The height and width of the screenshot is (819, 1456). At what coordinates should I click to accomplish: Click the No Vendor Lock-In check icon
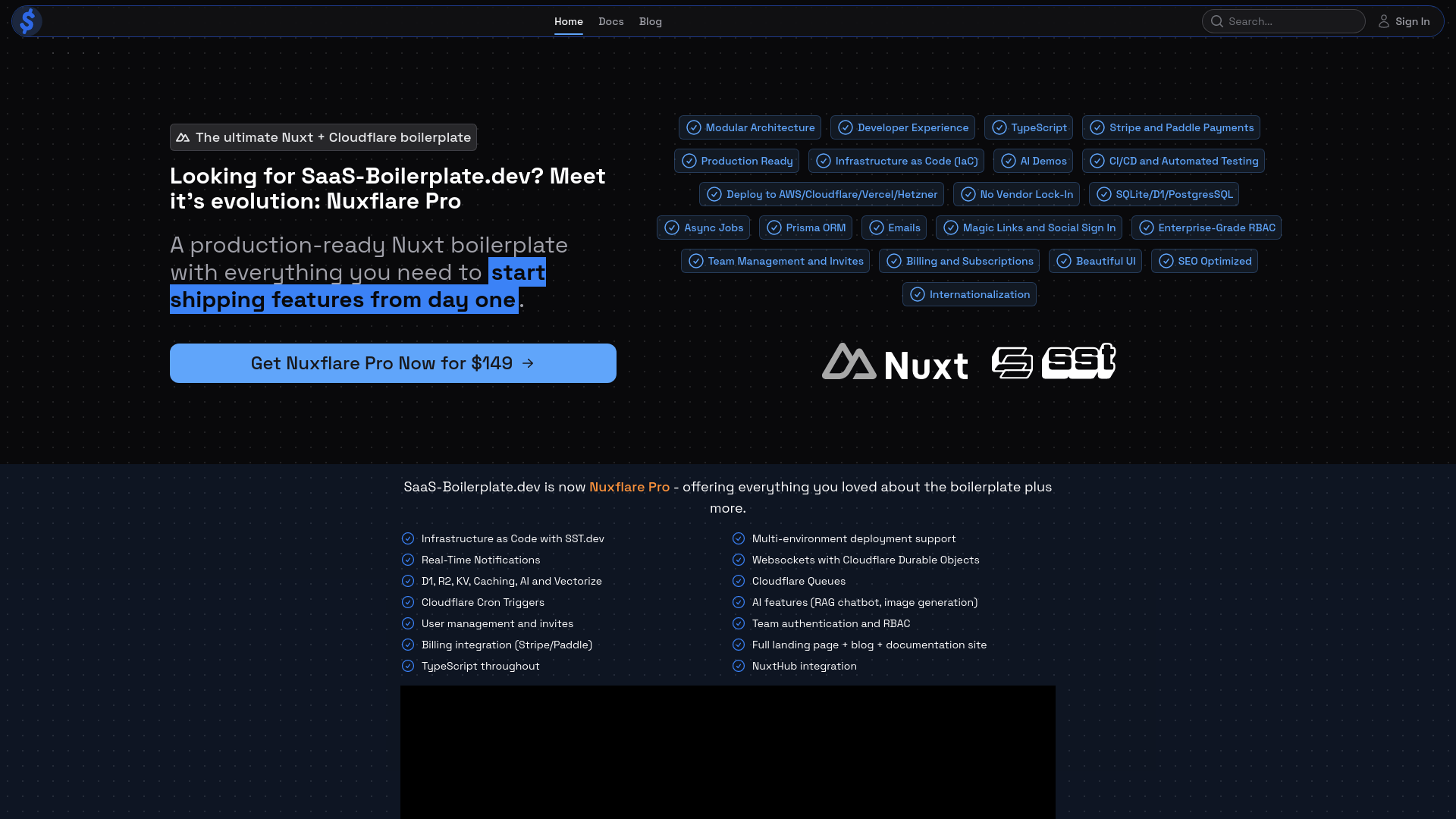point(968,194)
